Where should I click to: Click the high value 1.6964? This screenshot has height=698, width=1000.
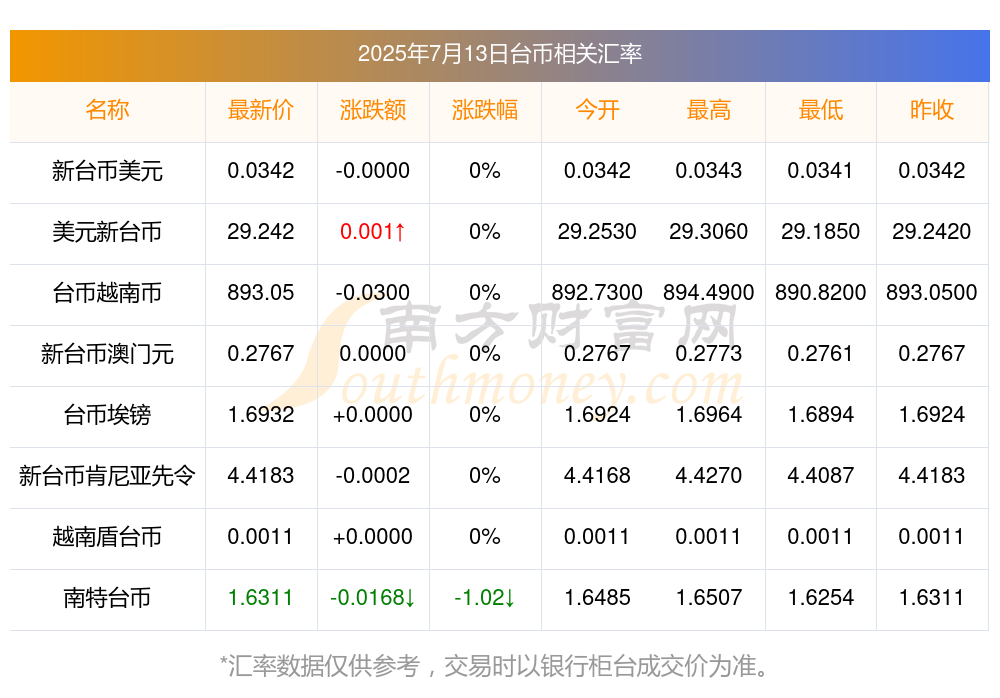(x=709, y=415)
